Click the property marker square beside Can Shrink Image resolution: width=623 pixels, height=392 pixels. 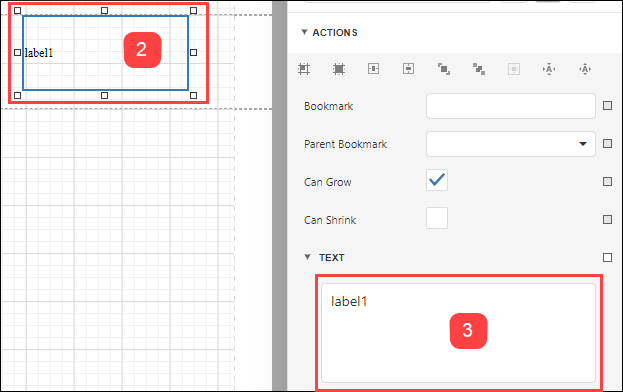607,220
